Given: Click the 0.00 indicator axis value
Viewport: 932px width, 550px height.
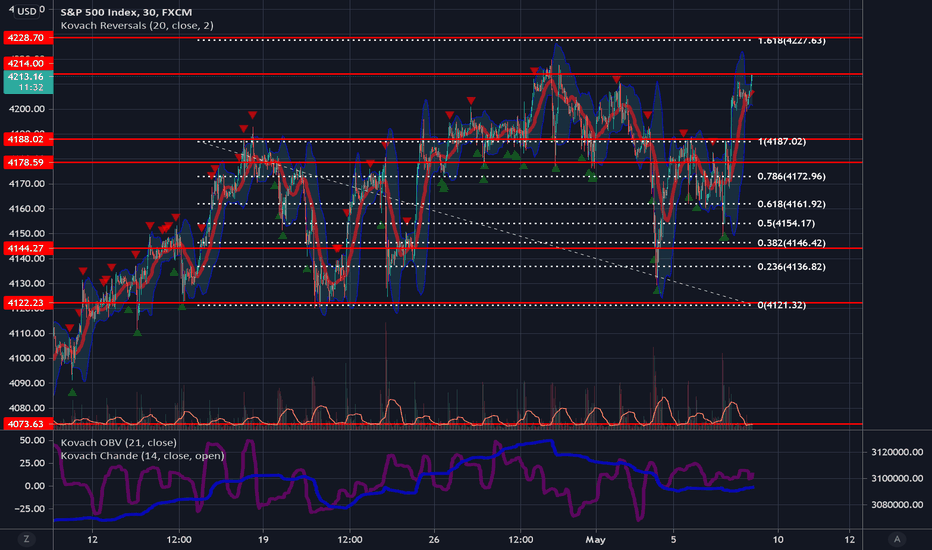Looking at the screenshot, I should 34,486.
